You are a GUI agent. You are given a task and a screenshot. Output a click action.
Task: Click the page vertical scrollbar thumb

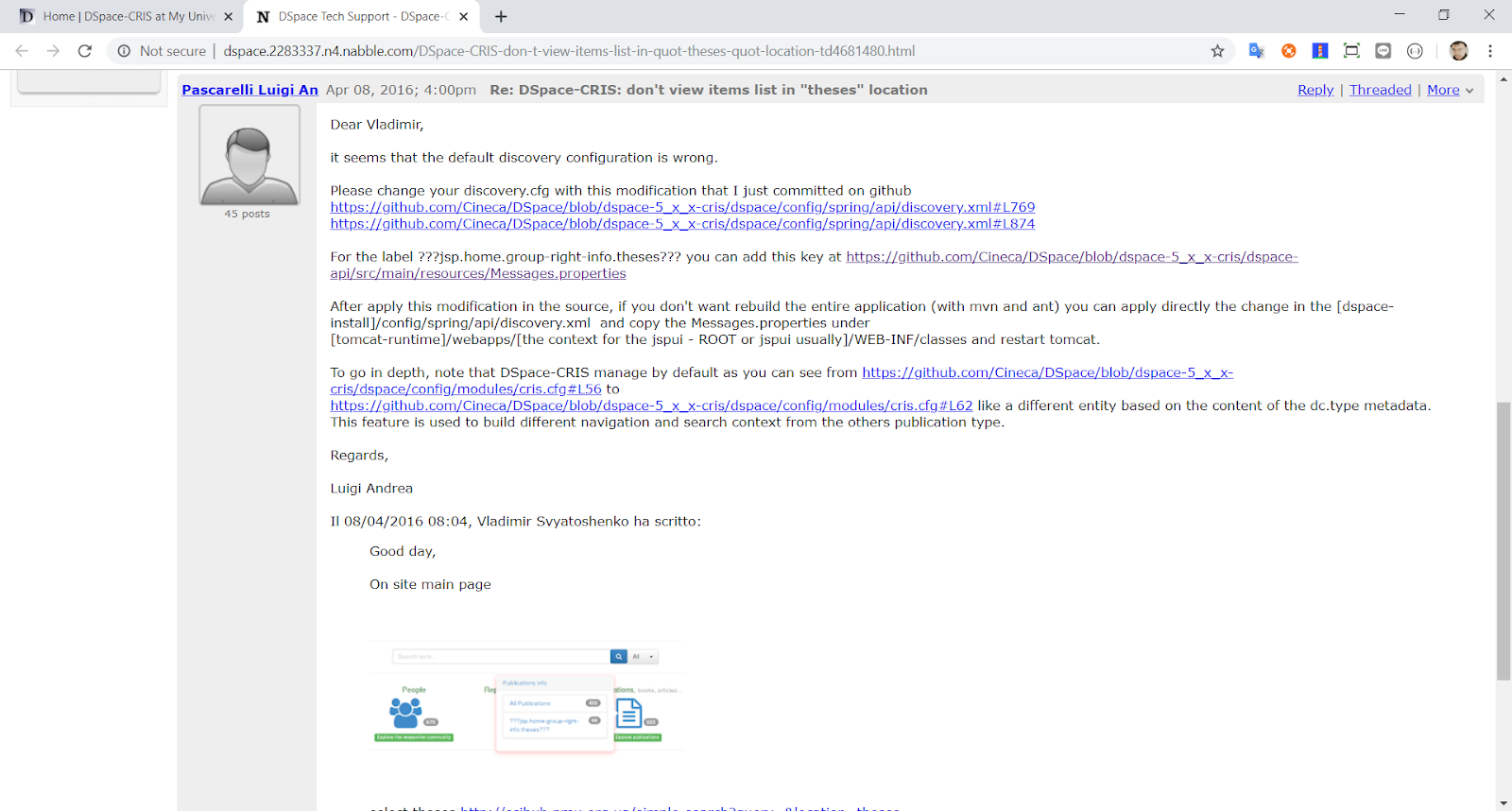point(1503,541)
